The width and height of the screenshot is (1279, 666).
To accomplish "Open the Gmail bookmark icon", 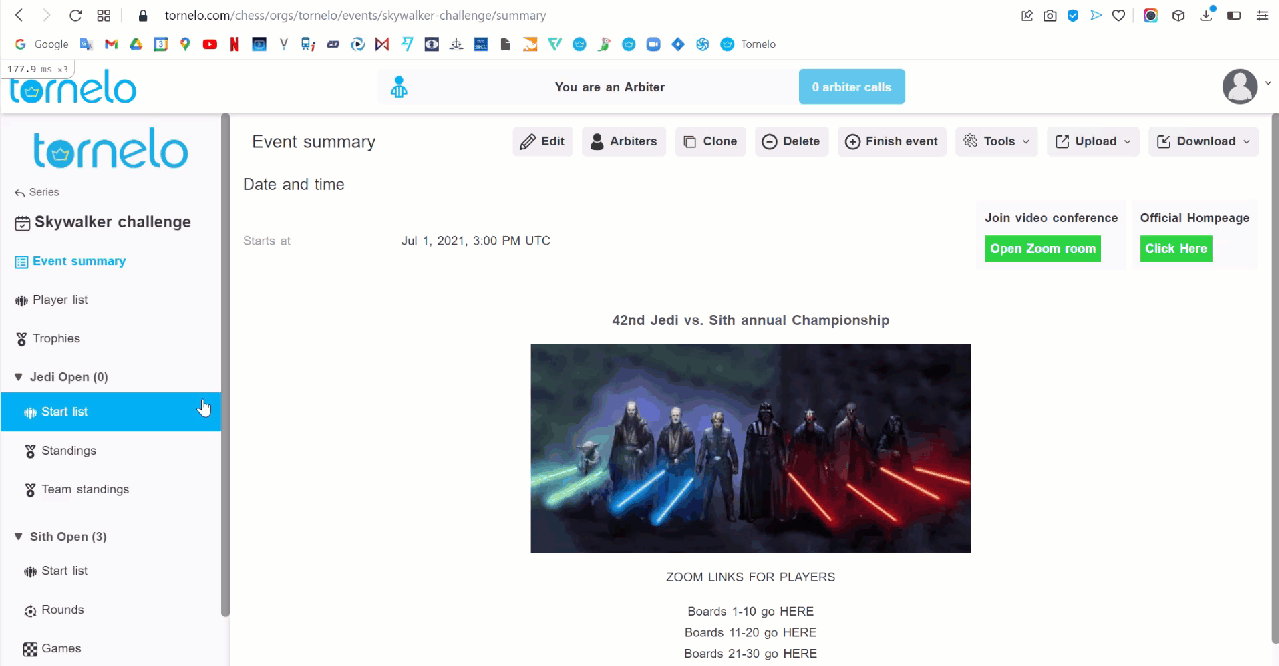I will (x=111, y=44).
